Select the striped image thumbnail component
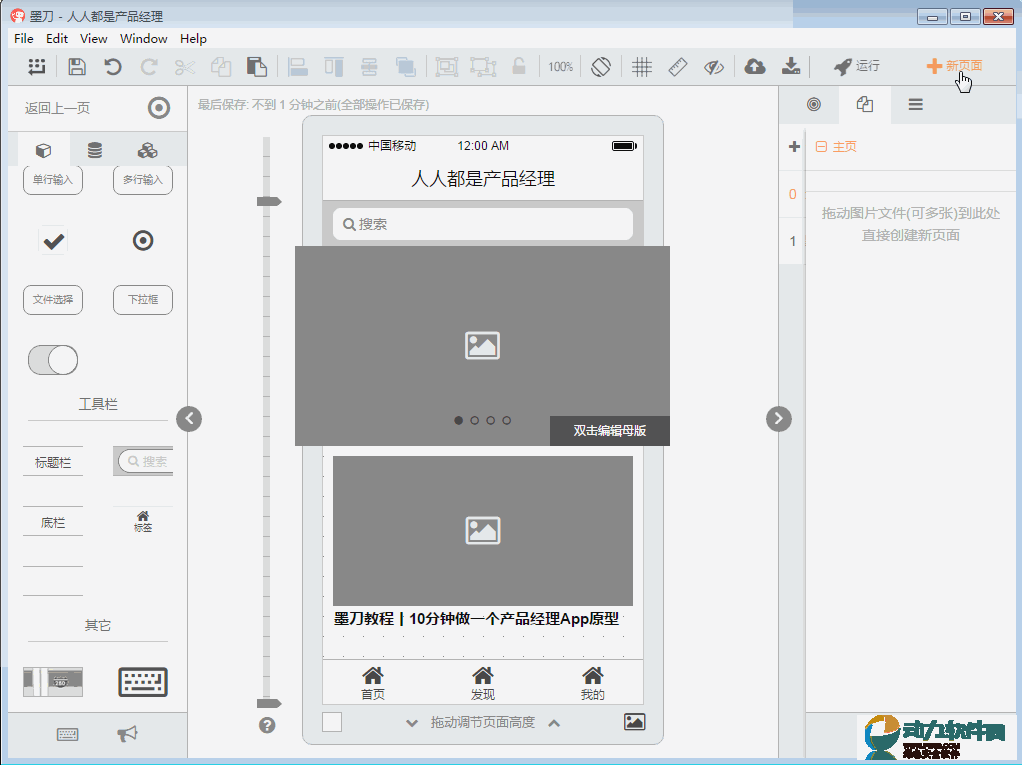This screenshot has width=1022, height=765. coord(53,682)
